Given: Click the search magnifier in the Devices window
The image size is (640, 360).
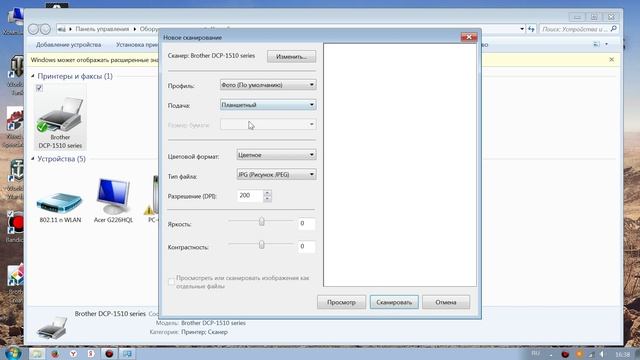Looking at the screenshot, I should pyautogui.click(x=613, y=29).
